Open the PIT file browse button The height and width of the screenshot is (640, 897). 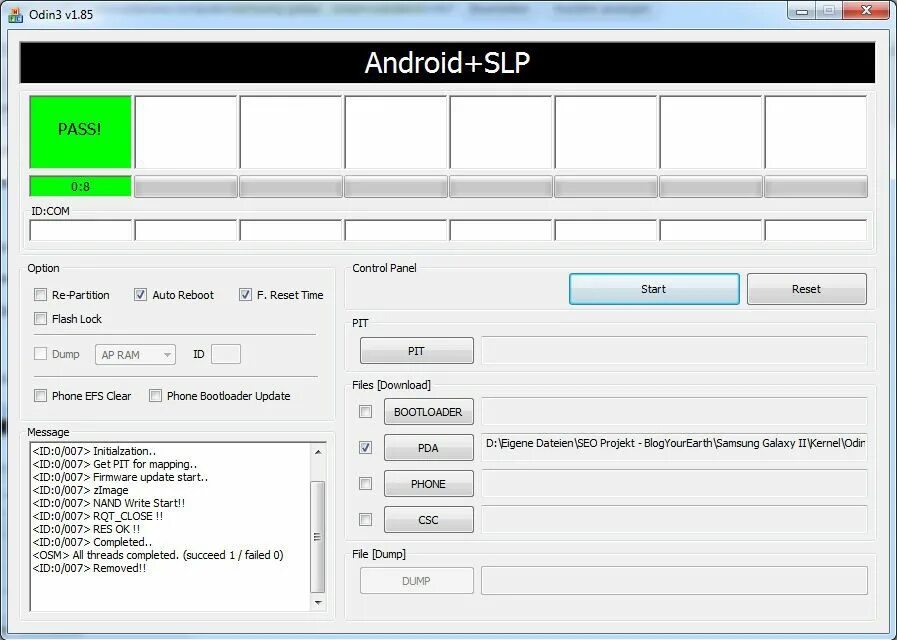click(x=416, y=351)
